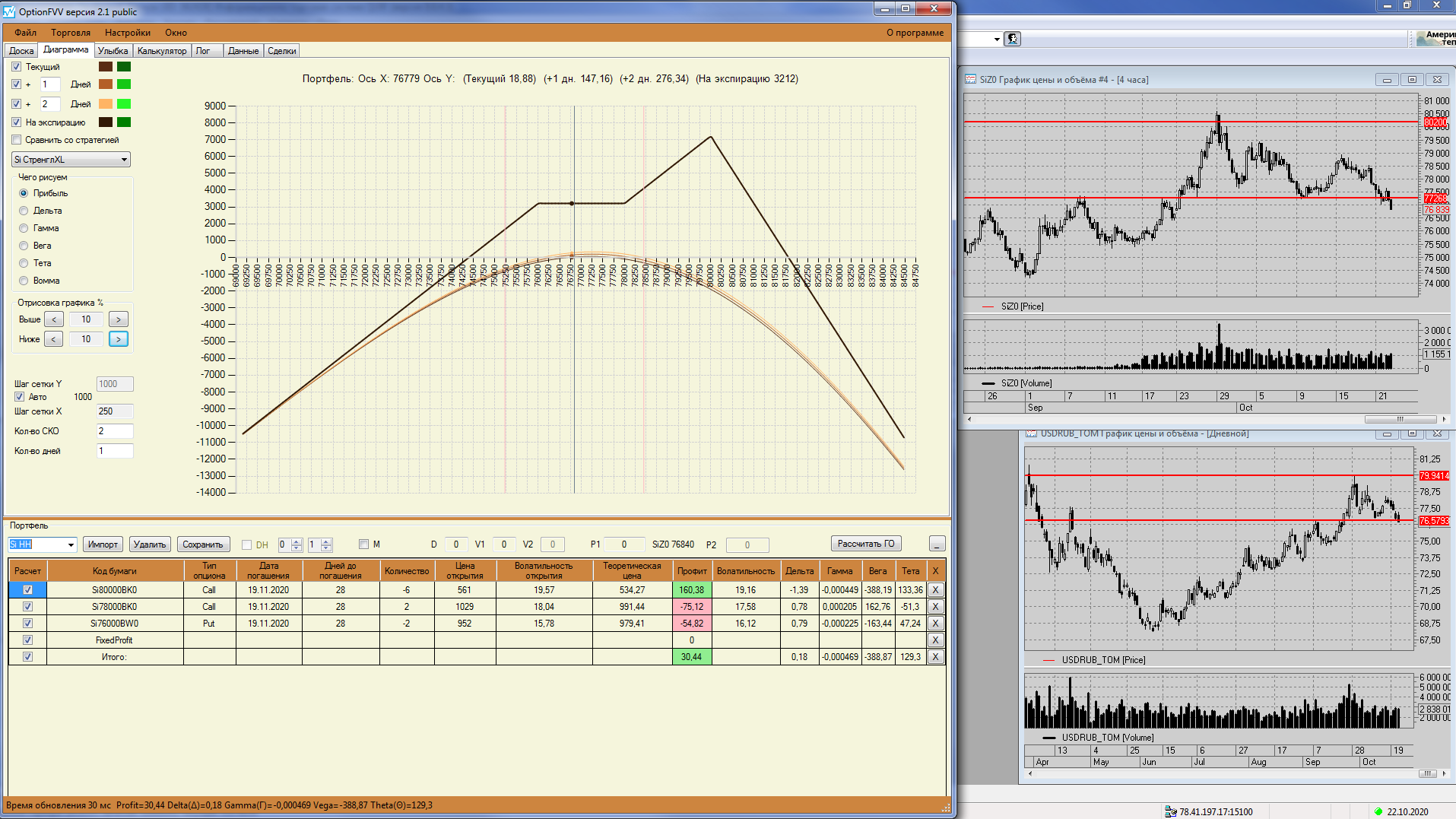Open the Настройки menu
This screenshot has height=819, width=1456.
click(128, 33)
